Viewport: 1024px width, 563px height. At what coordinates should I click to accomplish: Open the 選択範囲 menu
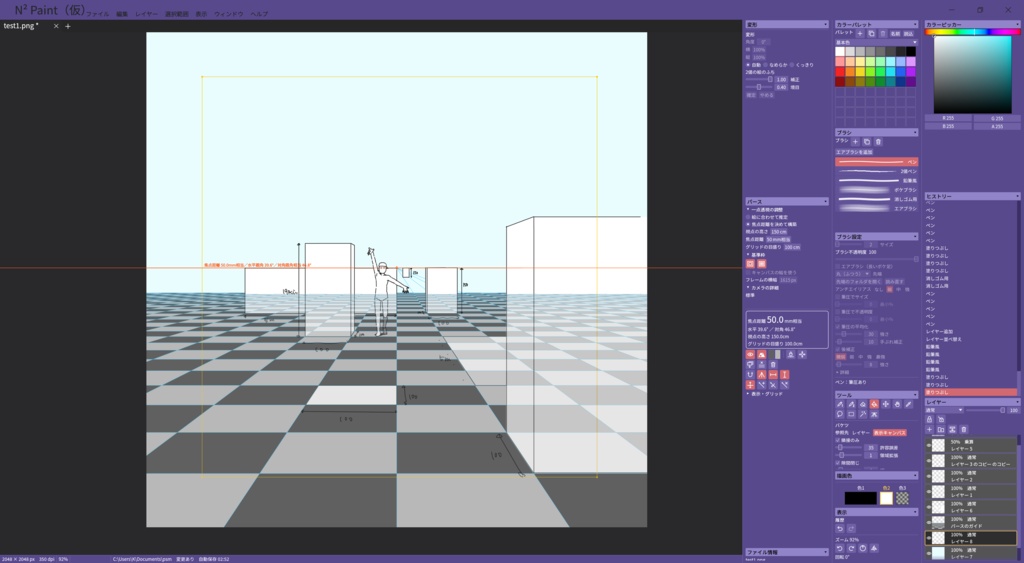(176, 14)
